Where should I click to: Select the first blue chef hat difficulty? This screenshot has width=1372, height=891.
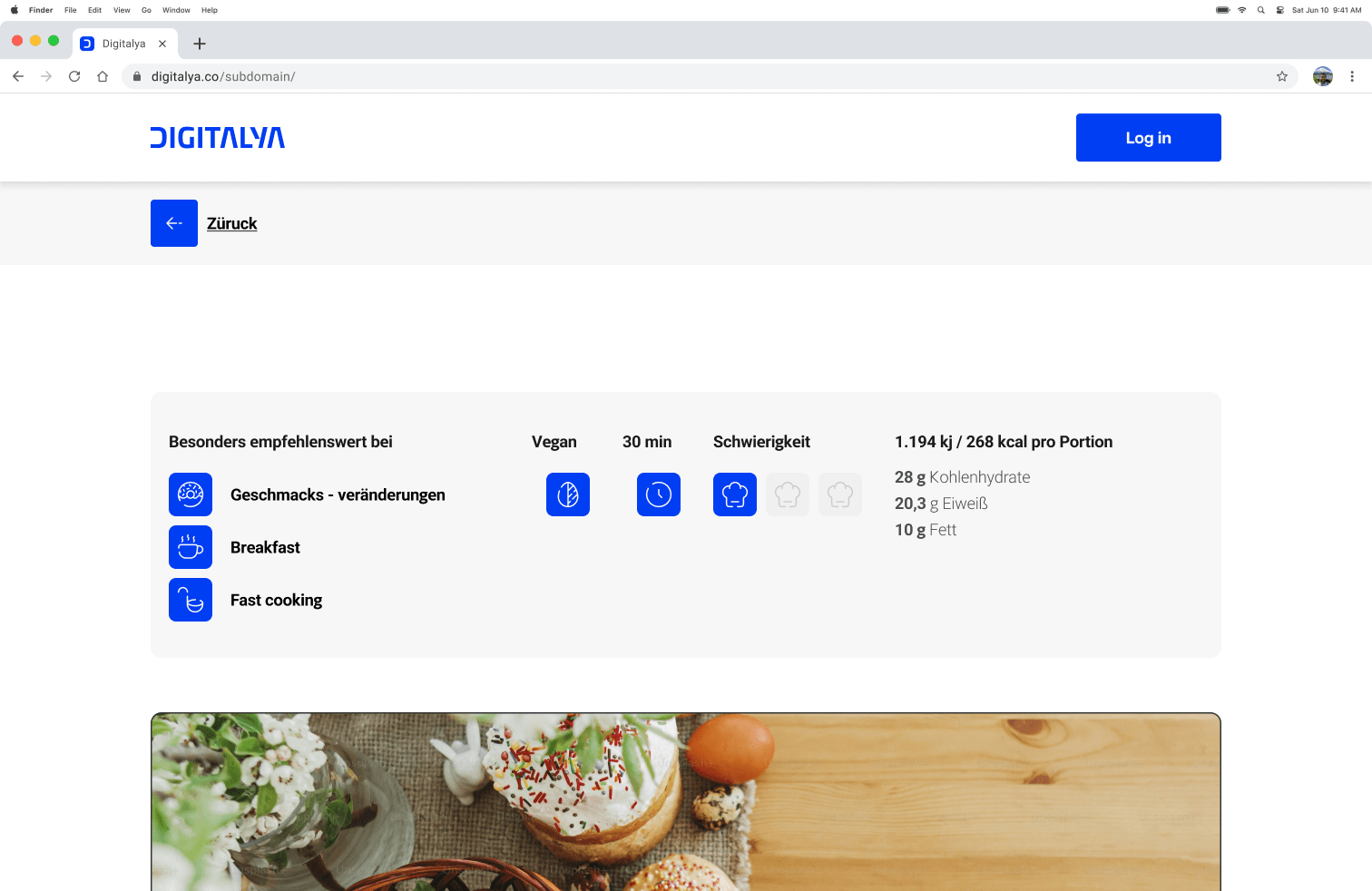point(735,494)
